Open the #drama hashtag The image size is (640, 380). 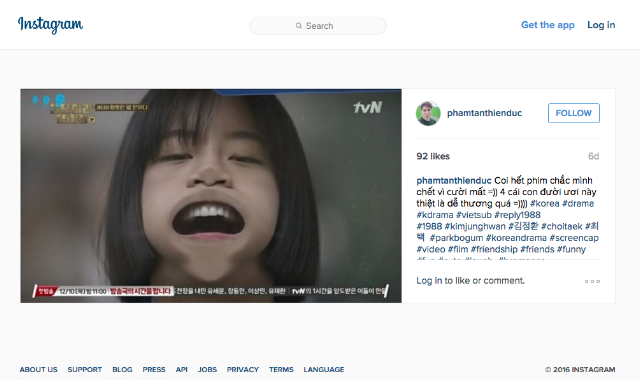pos(578,203)
